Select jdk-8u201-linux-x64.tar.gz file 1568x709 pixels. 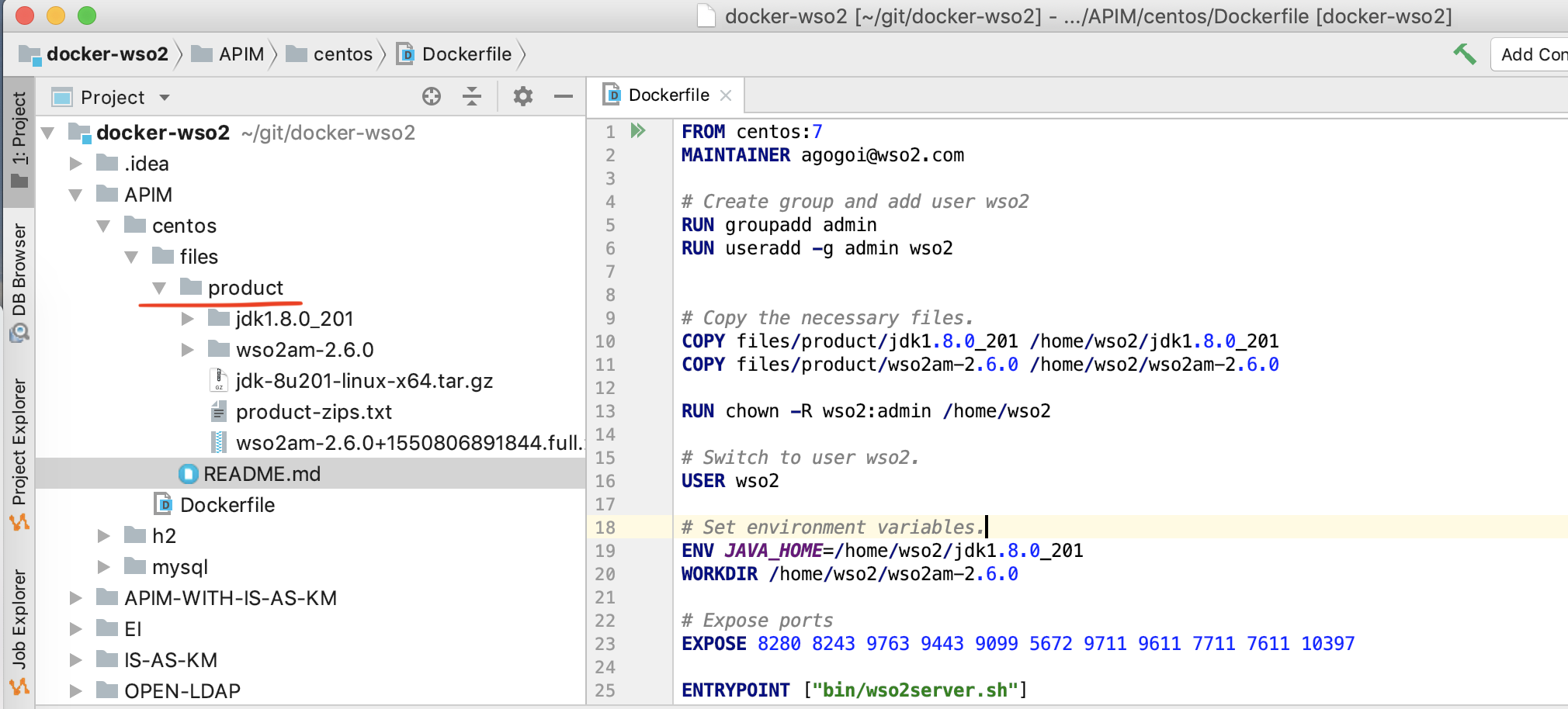(x=364, y=381)
